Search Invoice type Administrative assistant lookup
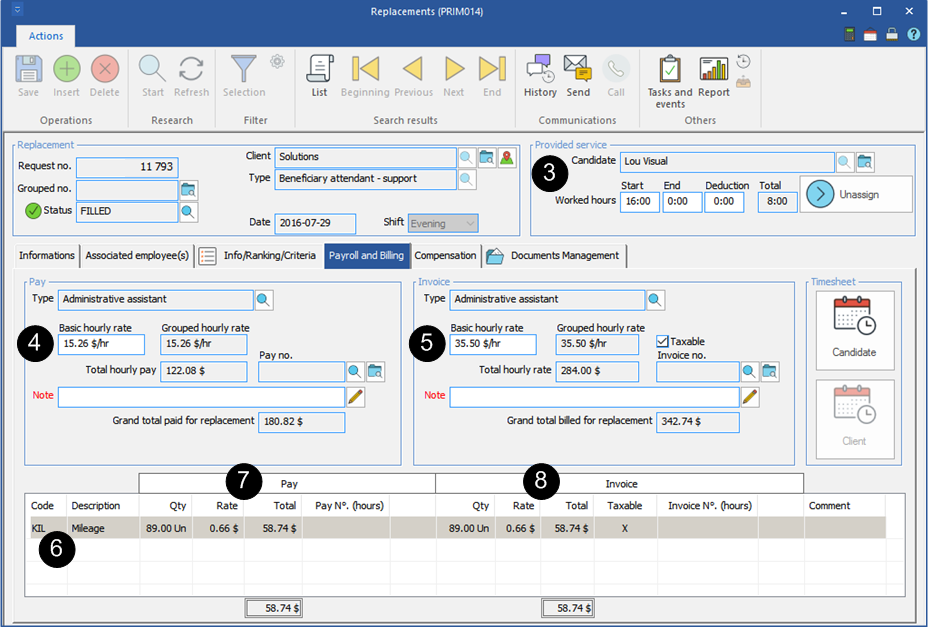 coord(655,300)
